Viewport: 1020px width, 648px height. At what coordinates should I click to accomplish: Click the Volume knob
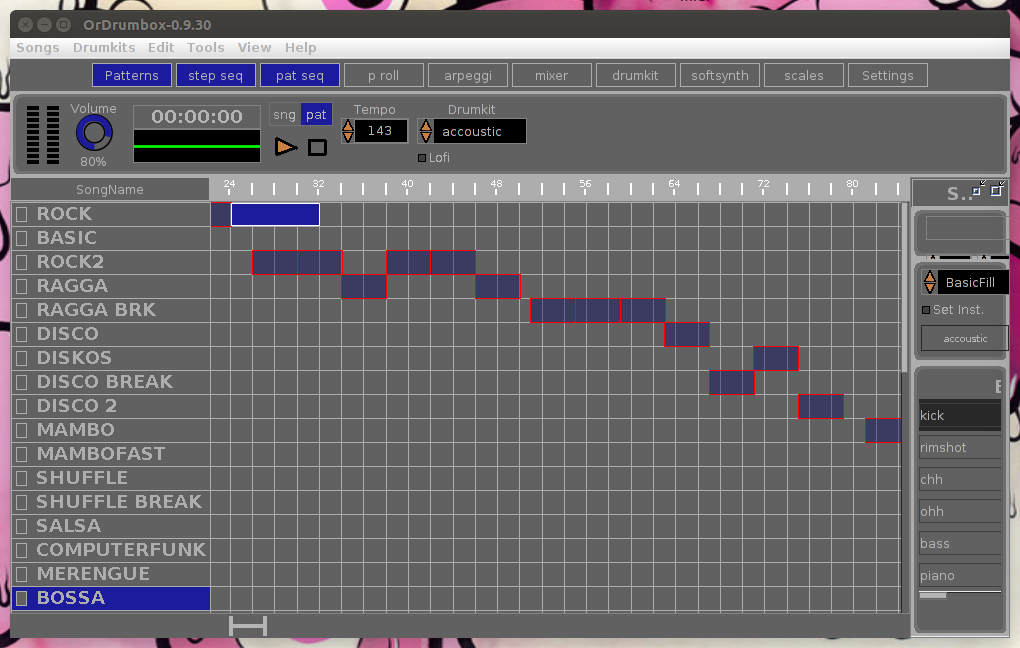click(x=94, y=133)
